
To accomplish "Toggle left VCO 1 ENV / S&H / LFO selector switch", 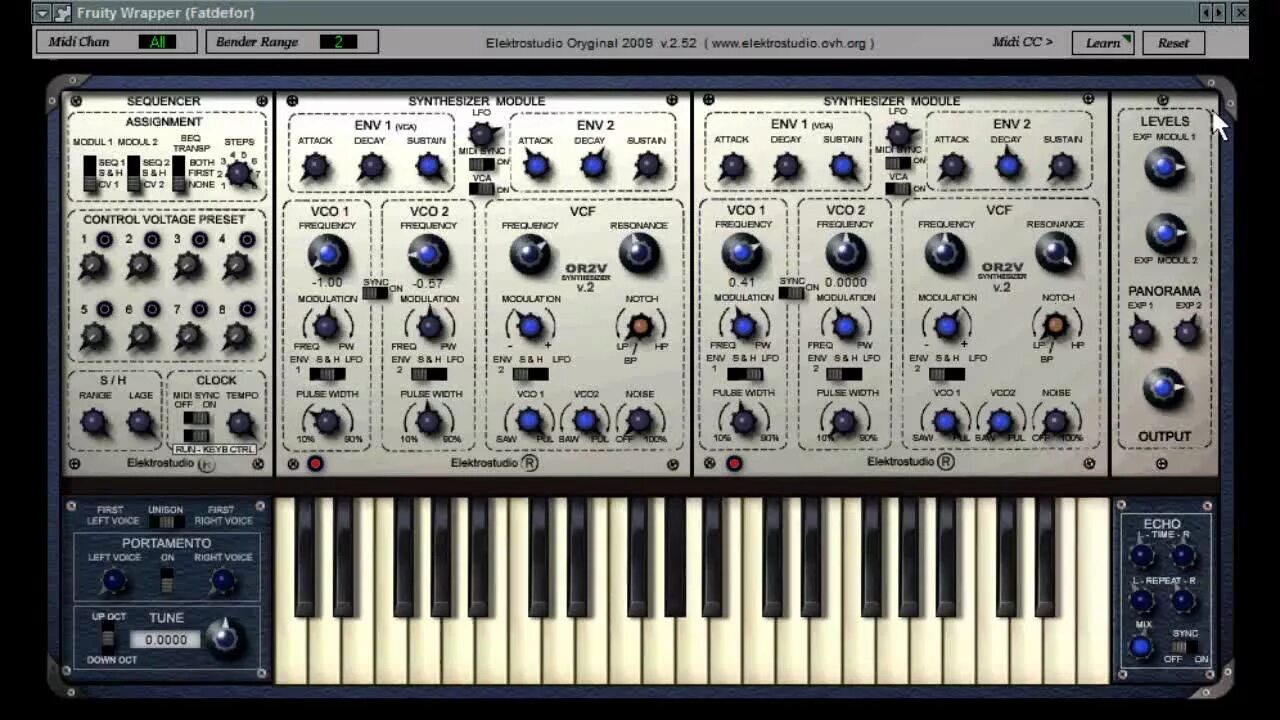I will pos(327,374).
